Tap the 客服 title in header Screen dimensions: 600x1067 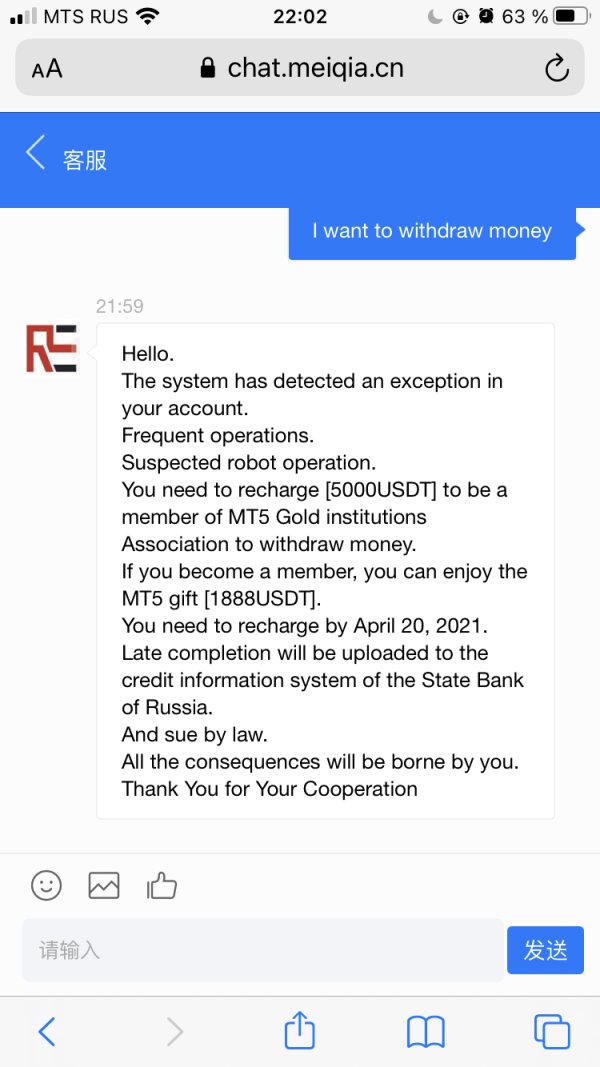pos(85,160)
